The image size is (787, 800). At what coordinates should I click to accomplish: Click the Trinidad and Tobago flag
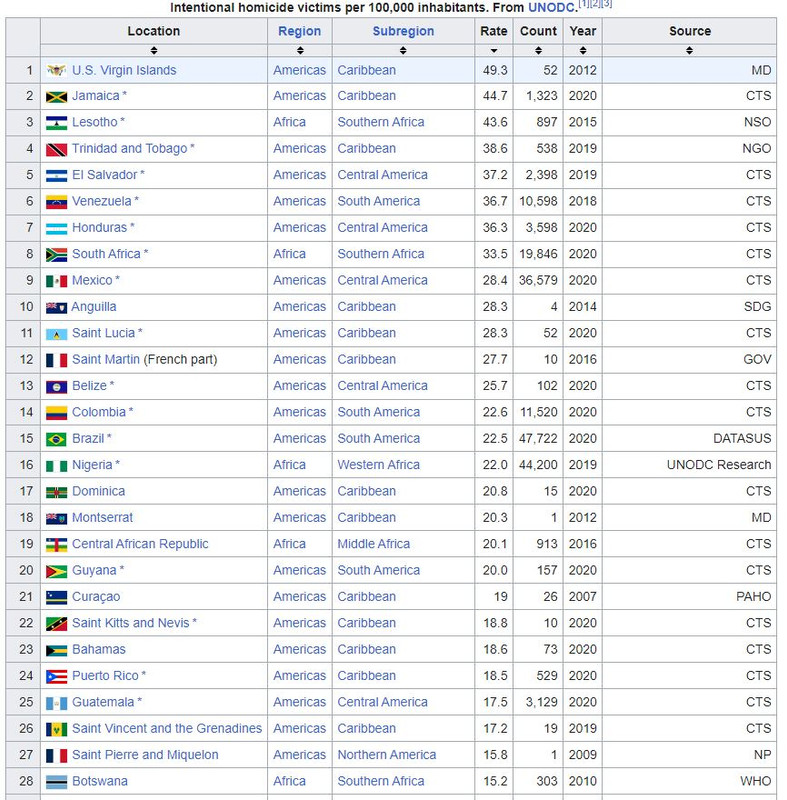(x=56, y=149)
